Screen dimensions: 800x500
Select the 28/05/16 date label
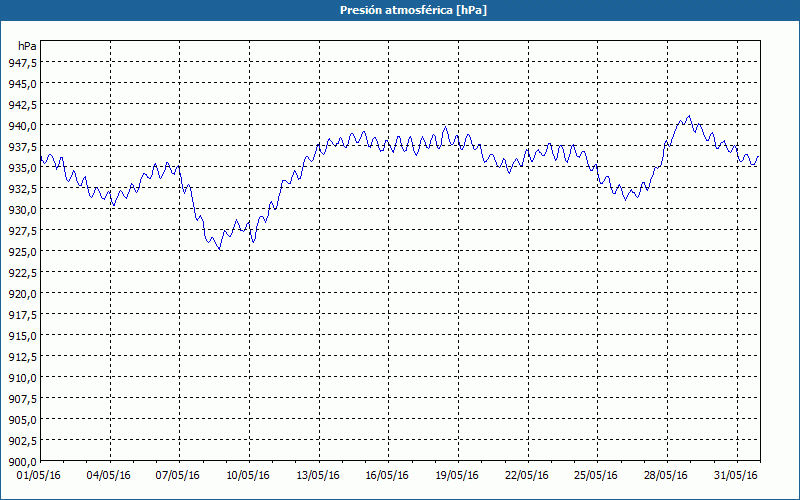(x=666, y=476)
